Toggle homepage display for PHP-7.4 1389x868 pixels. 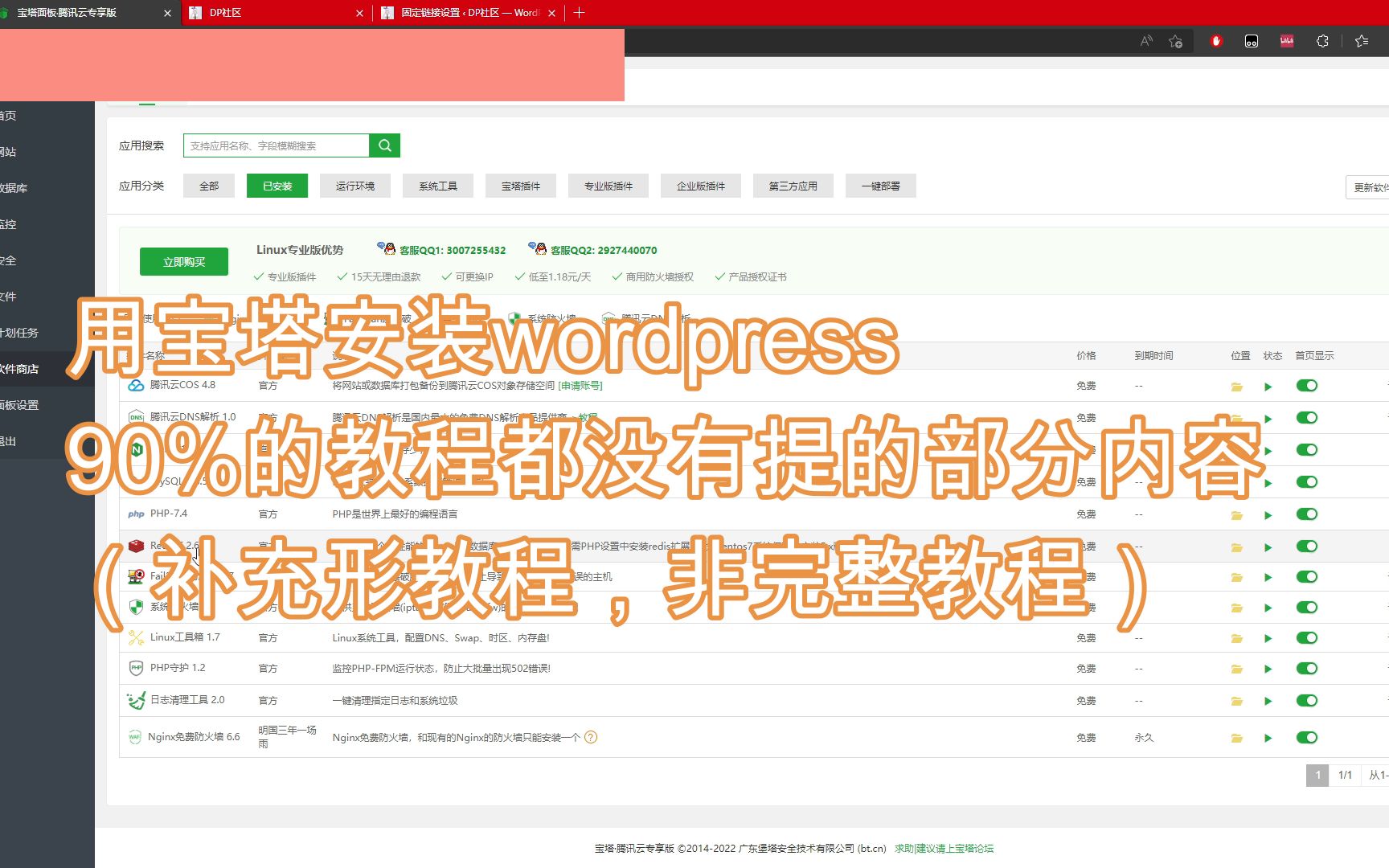tap(1307, 514)
